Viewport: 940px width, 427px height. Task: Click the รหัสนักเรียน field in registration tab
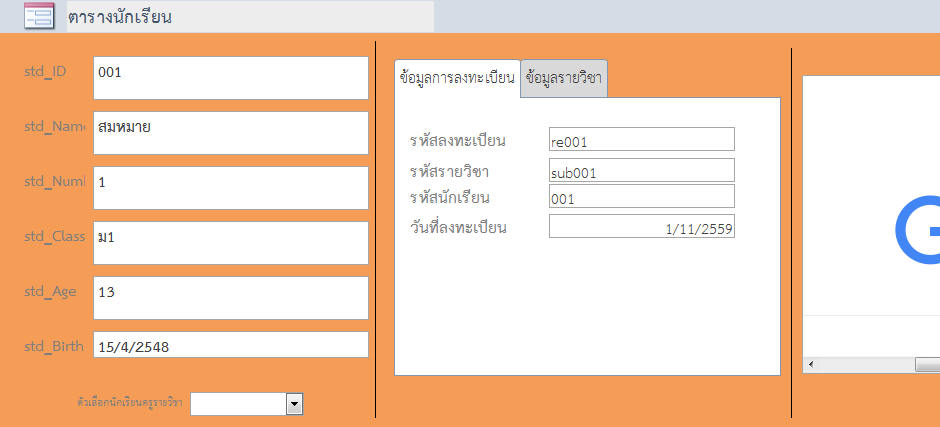(641, 196)
